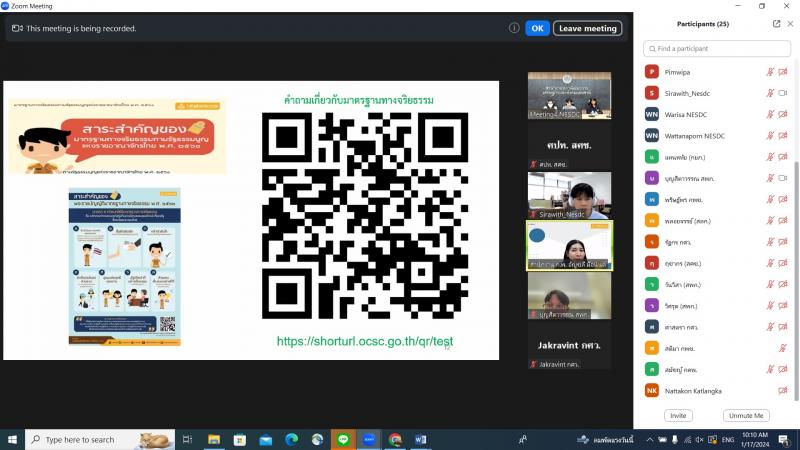Click Warisa NESDC's WN avatar

coord(652,114)
